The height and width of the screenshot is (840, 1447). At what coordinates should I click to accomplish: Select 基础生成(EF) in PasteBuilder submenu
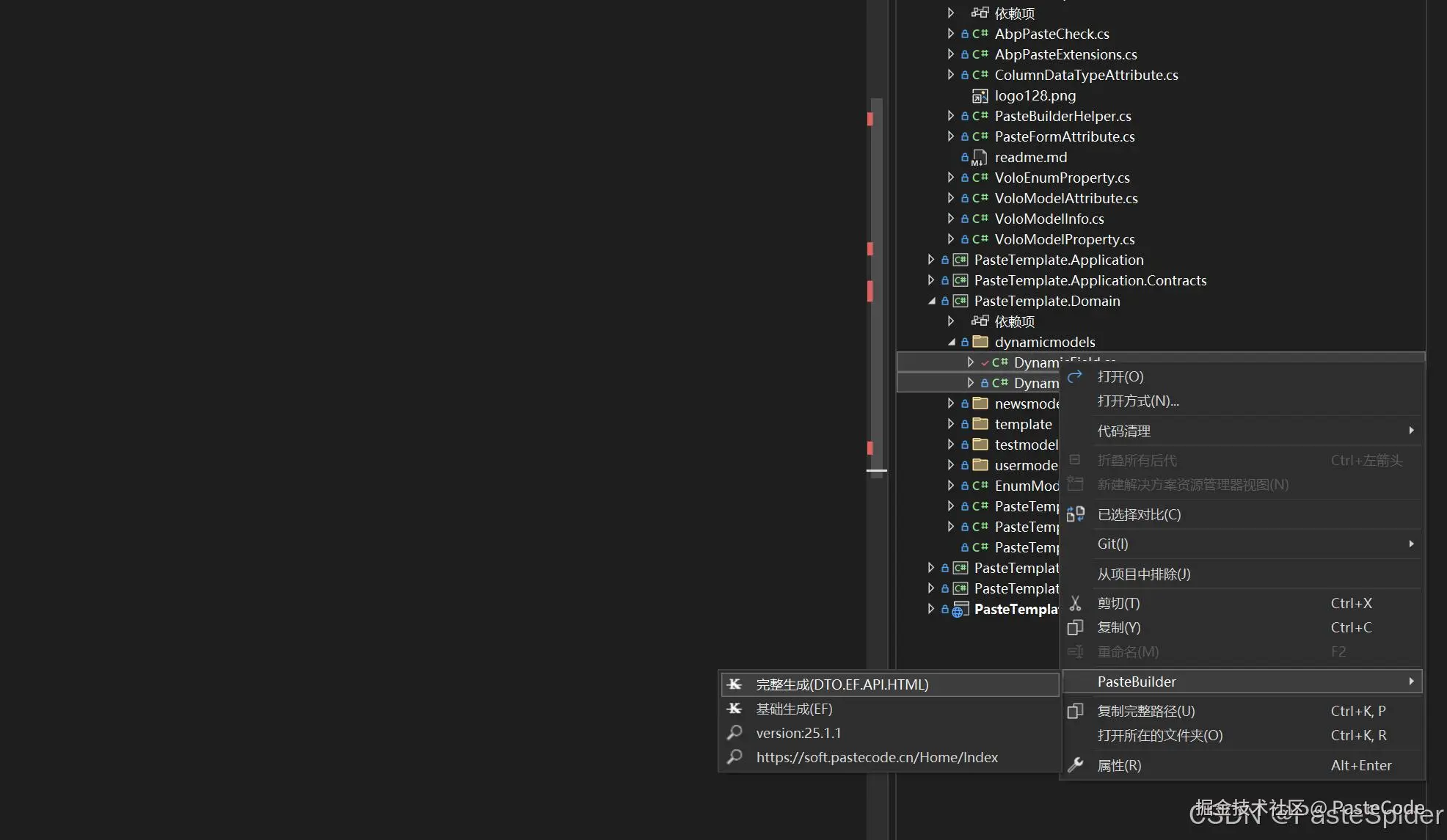click(x=794, y=709)
